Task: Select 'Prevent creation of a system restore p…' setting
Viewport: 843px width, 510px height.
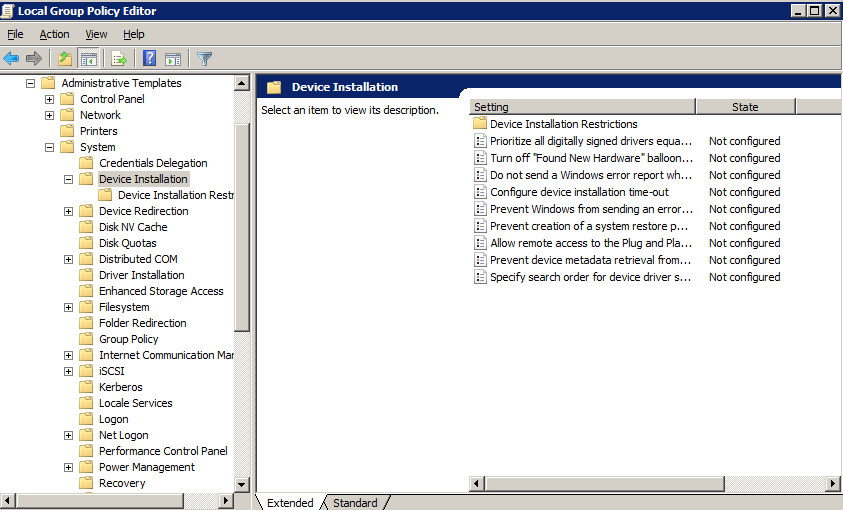Action: pos(589,226)
